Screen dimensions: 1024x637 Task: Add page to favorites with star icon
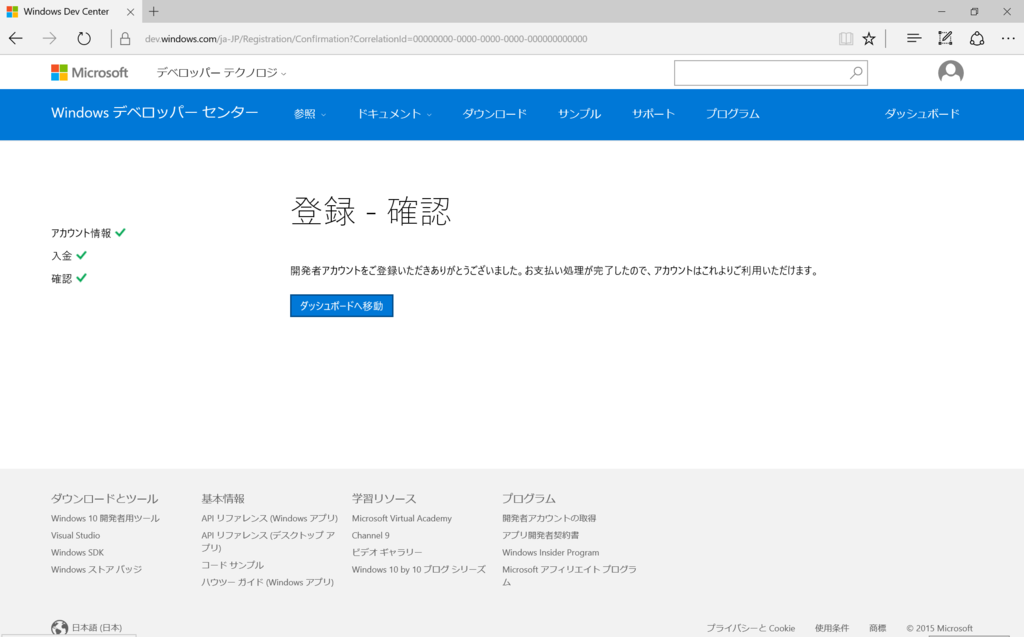click(x=869, y=39)
